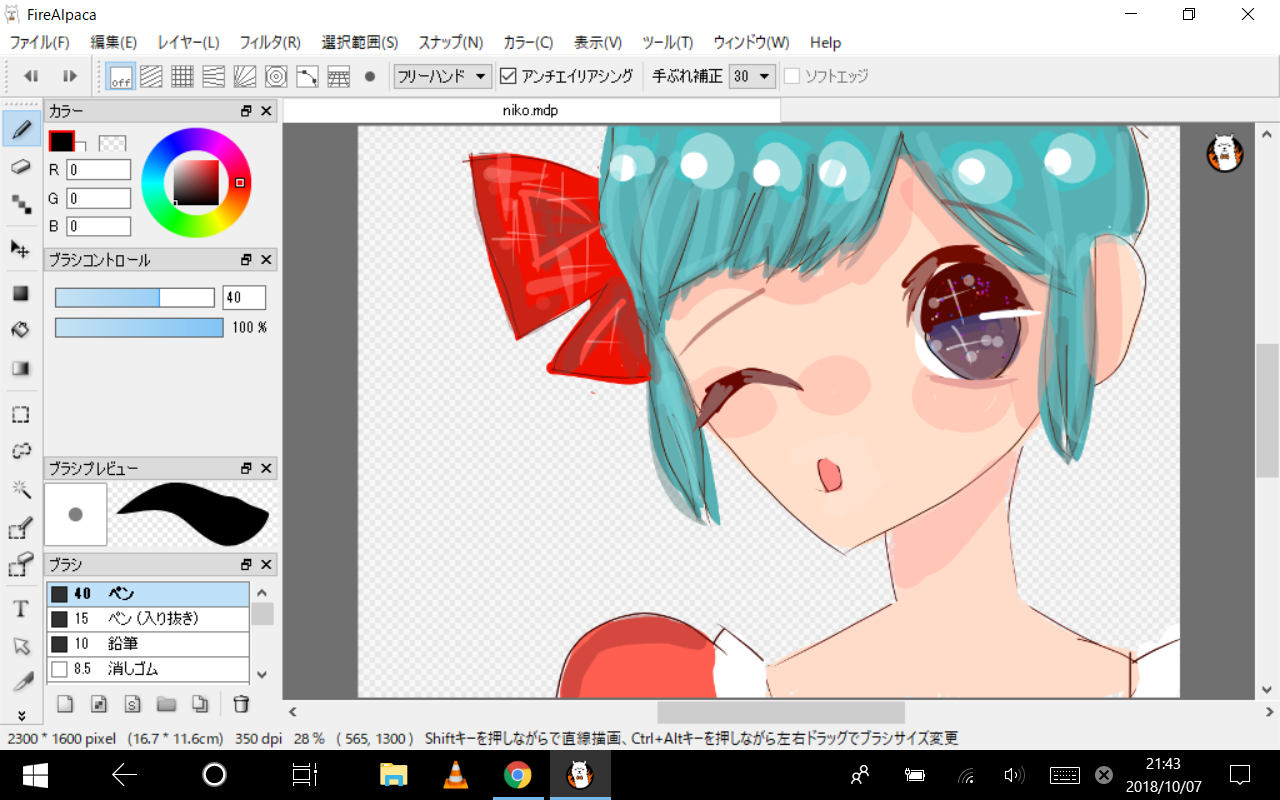
Task: Enable the grid snap icon
Action: [x=182, y=76]
